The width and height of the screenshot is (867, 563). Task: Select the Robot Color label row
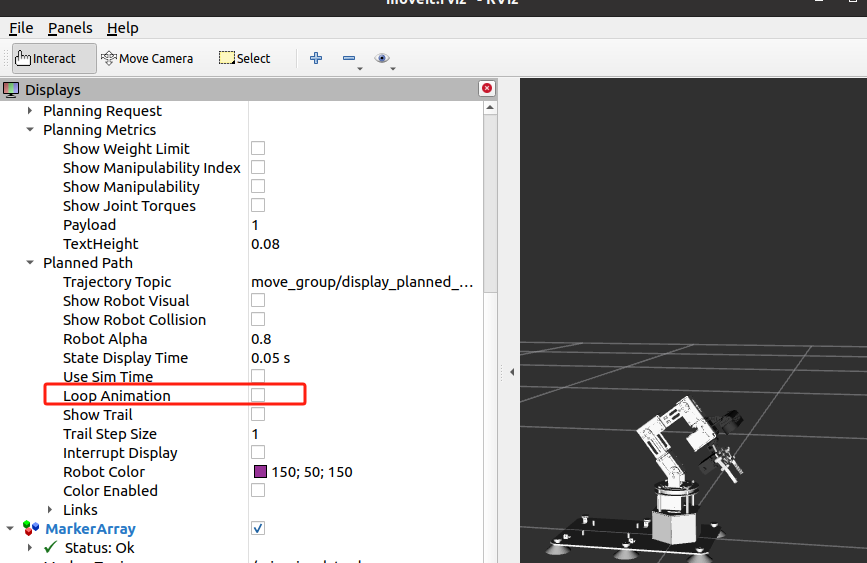pos(104,472)
